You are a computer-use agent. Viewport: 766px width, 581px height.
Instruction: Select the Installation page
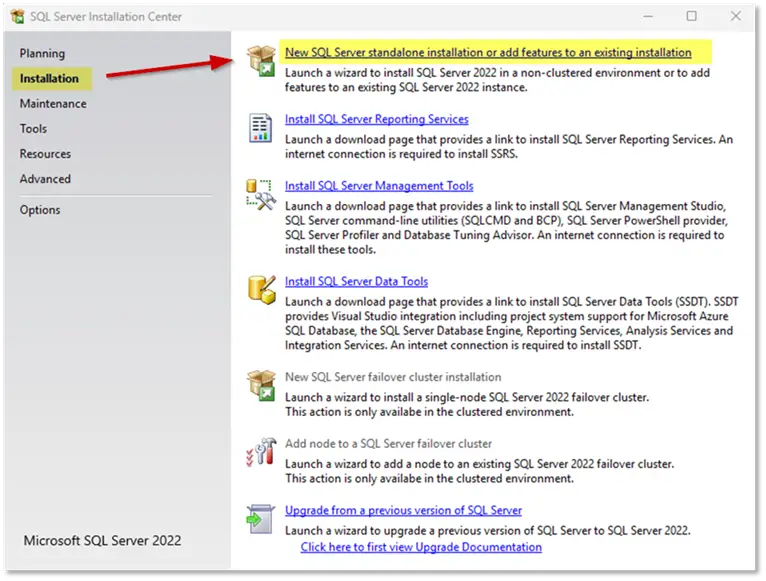pyautogui.click(x=49, y=79)
